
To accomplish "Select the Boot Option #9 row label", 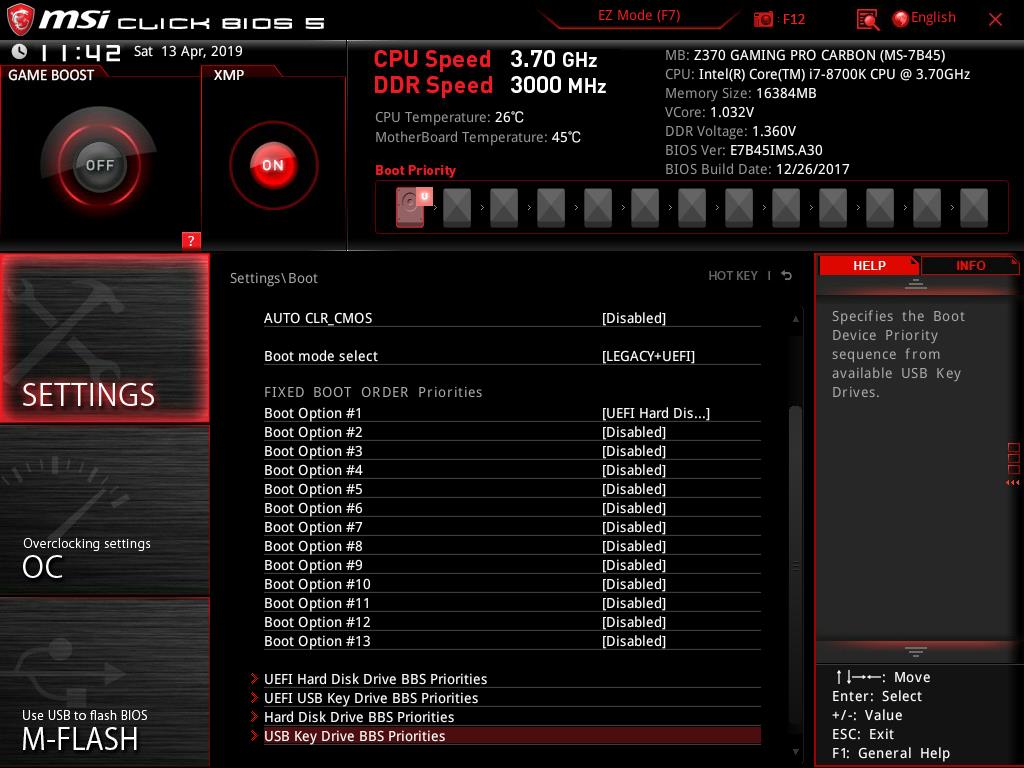I will tap(313, 565).
